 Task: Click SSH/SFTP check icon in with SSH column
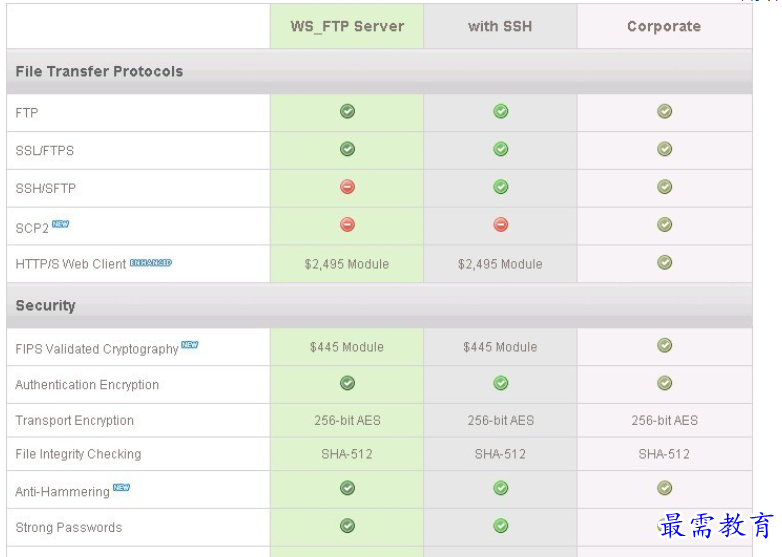point(500,186)
